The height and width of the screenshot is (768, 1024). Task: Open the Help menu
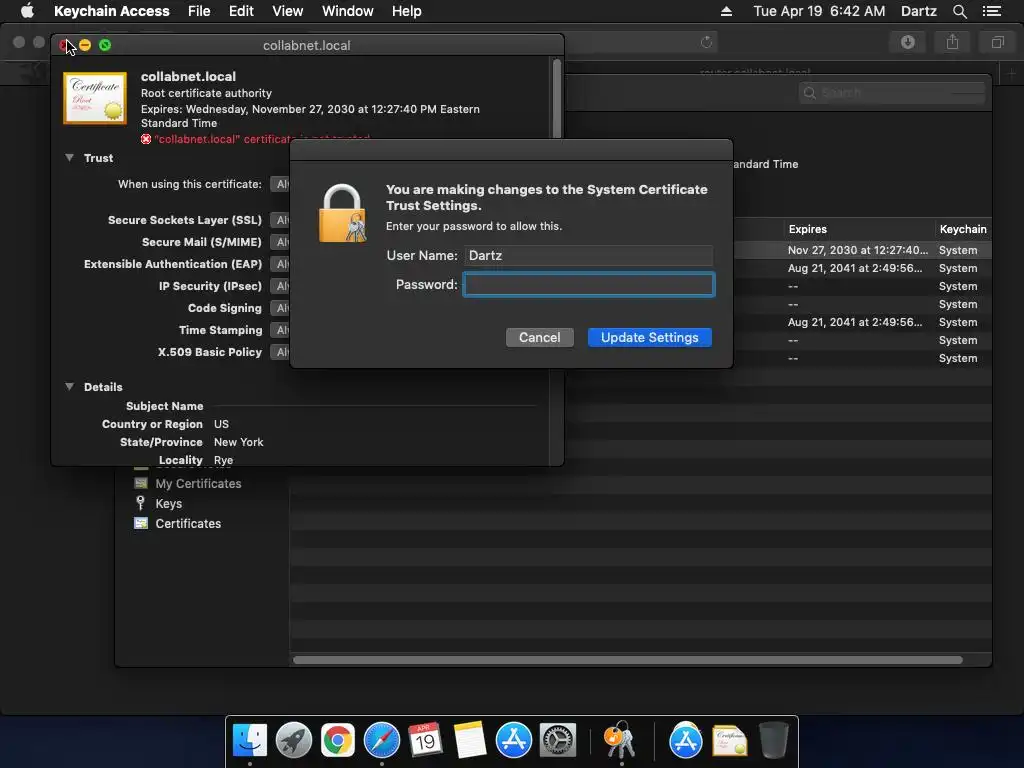coord(406,11)
